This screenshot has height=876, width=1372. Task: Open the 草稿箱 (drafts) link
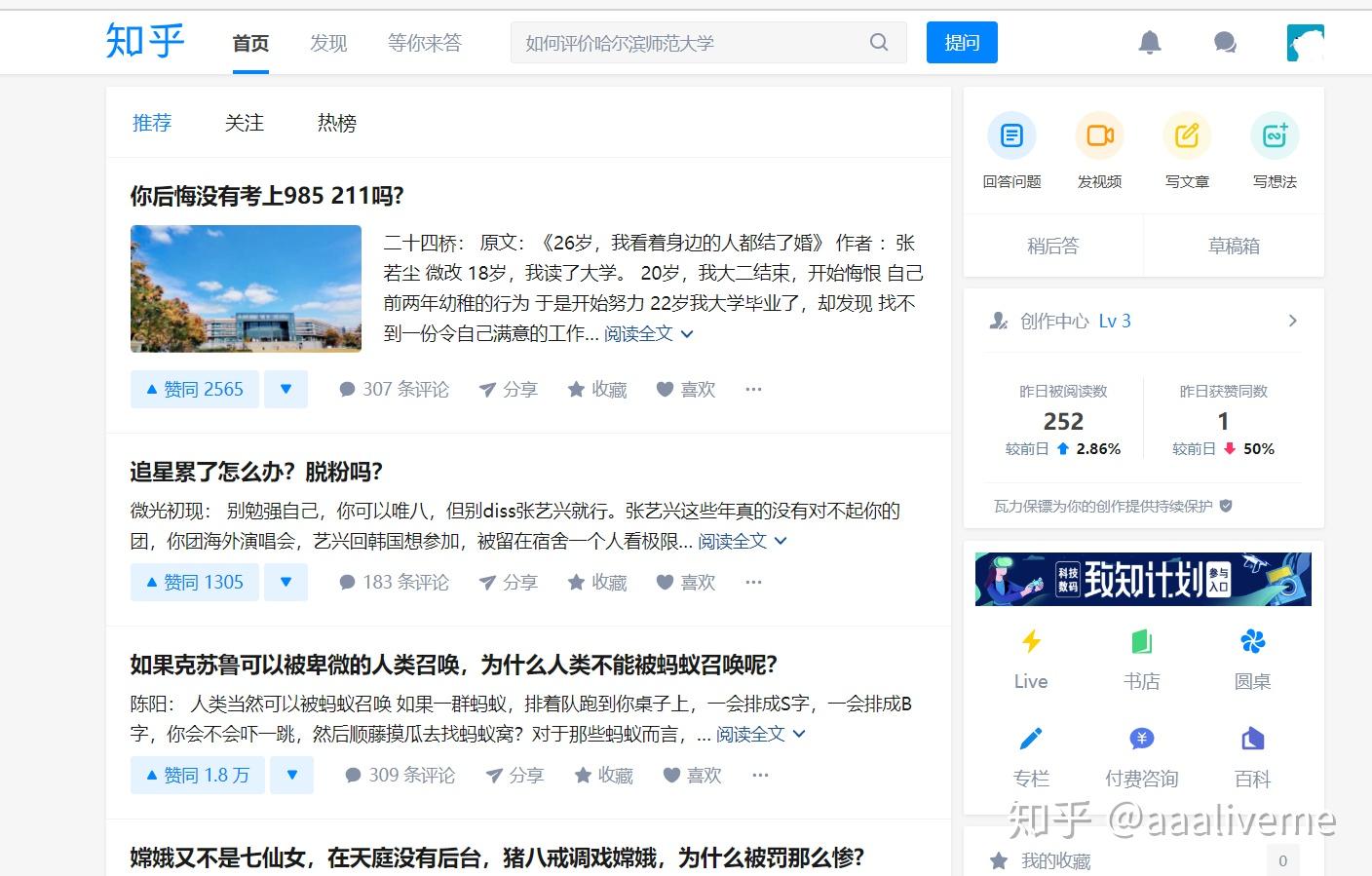[1233, 246]
